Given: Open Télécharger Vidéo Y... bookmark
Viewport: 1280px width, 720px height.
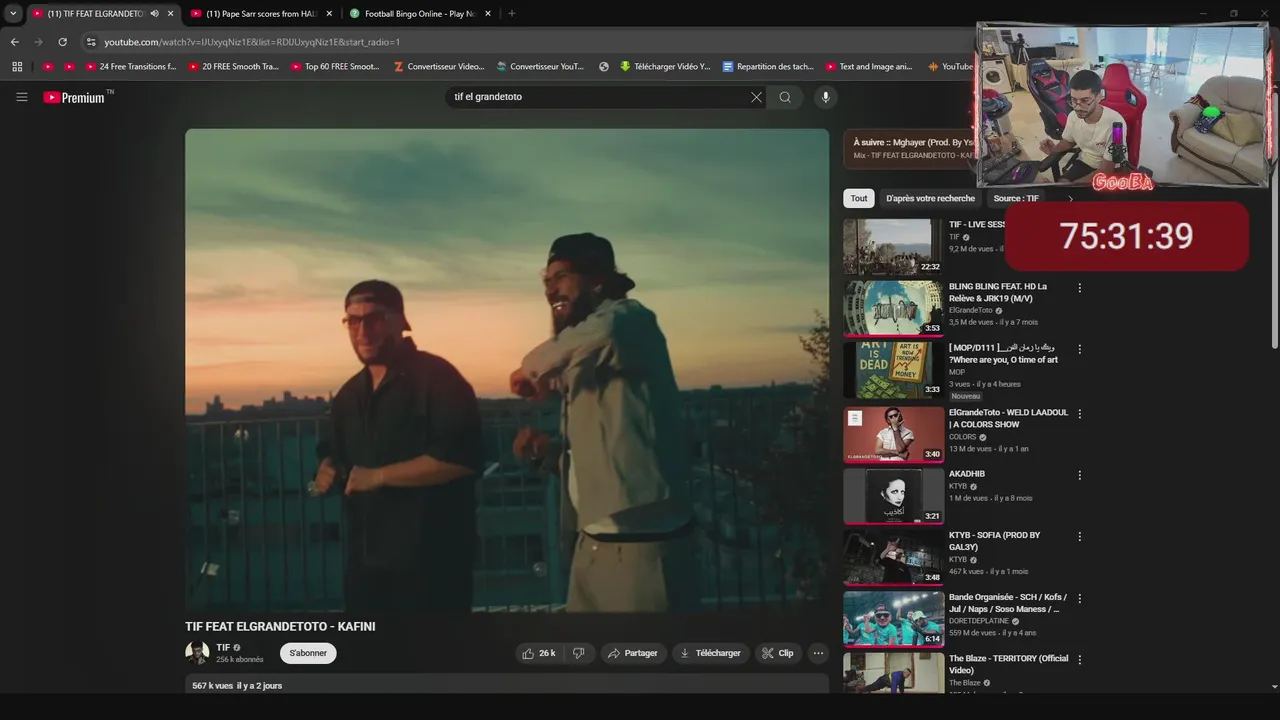Looking at the screenshot, I should coord(664,67).
